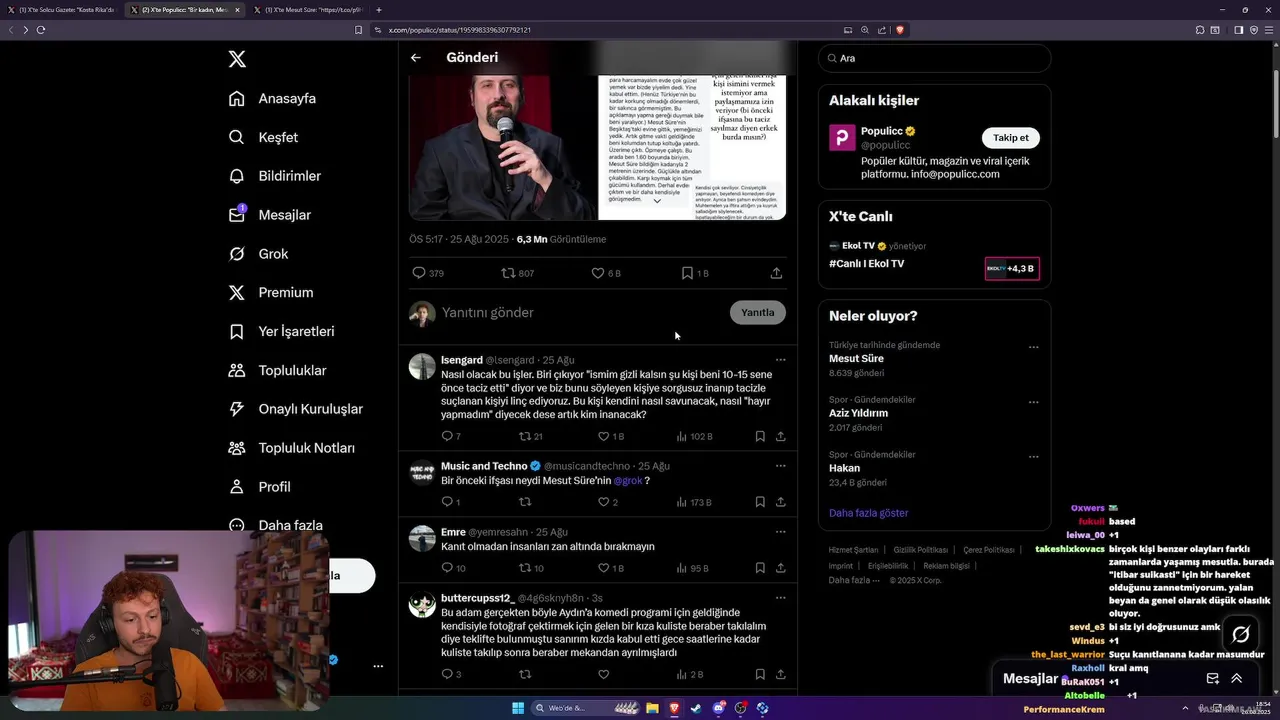
Task: Open the Grok floating button
Action: pyautogui.click(x=1241, y=634)
